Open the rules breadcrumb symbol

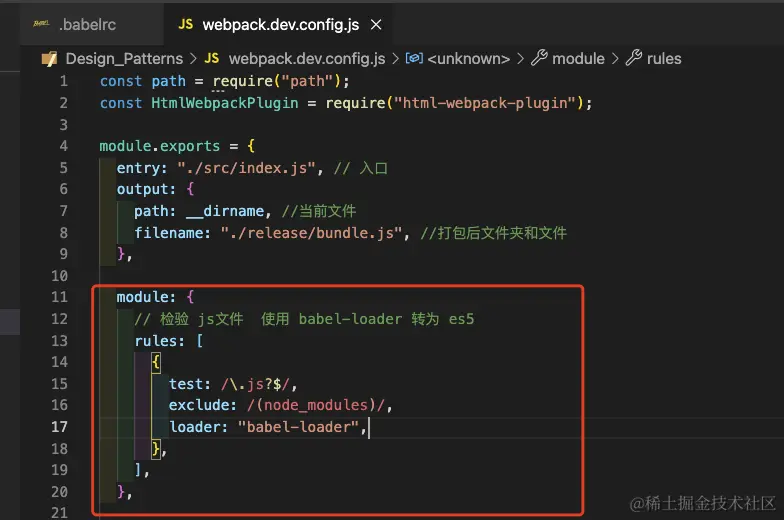point(664,58)
